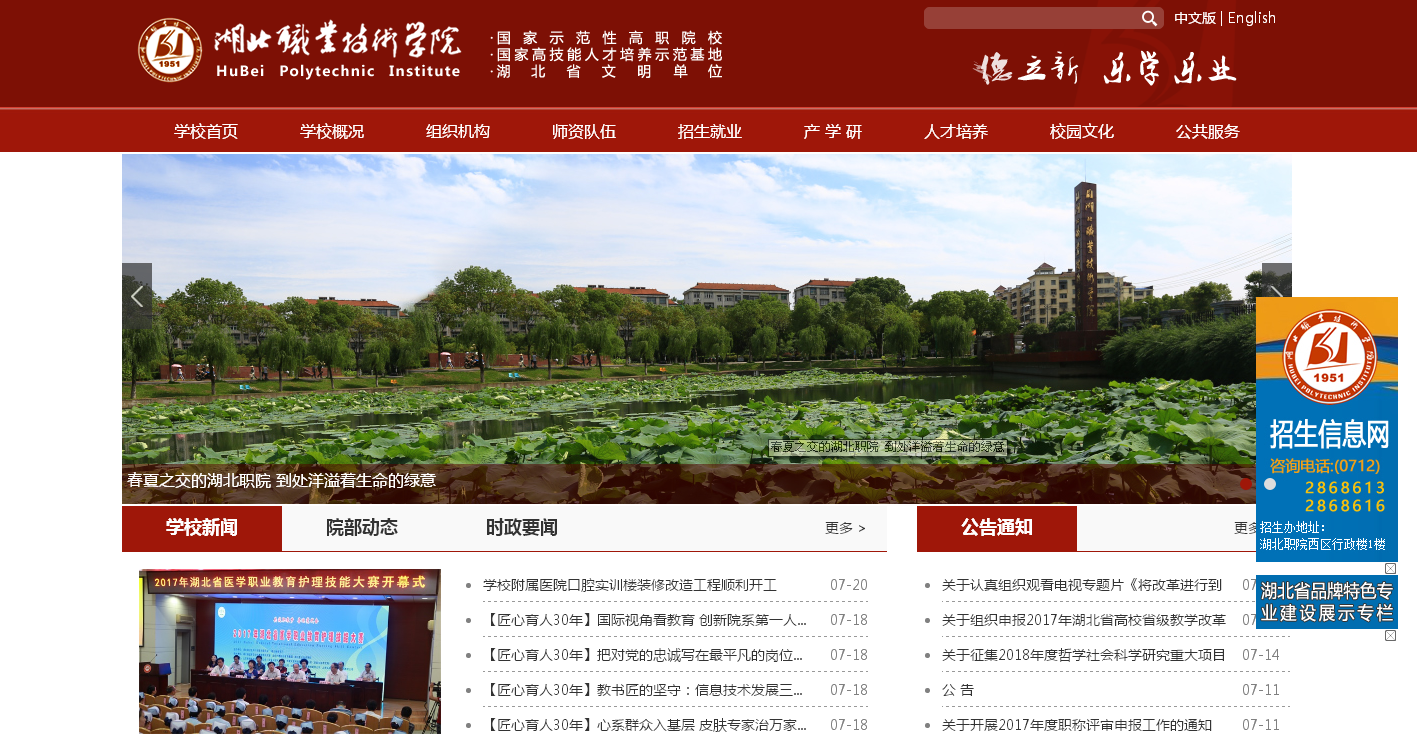Open 组织机构 navigation menu
Image resolution: width=1417 pixels, height=740 pixels.
pos(458,131)
